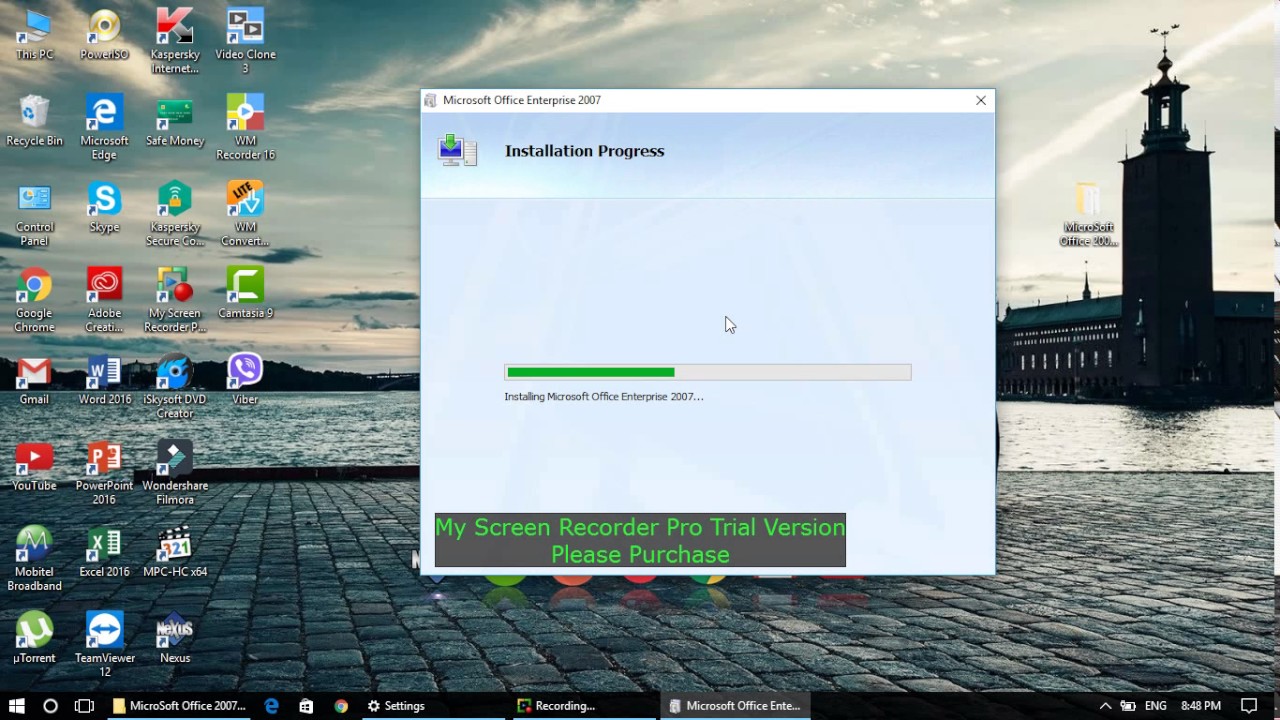Launch the Camtasia 9 shortcut
Image resolution: width=1280 pixels, height=720 pixels.
[245, 293]
